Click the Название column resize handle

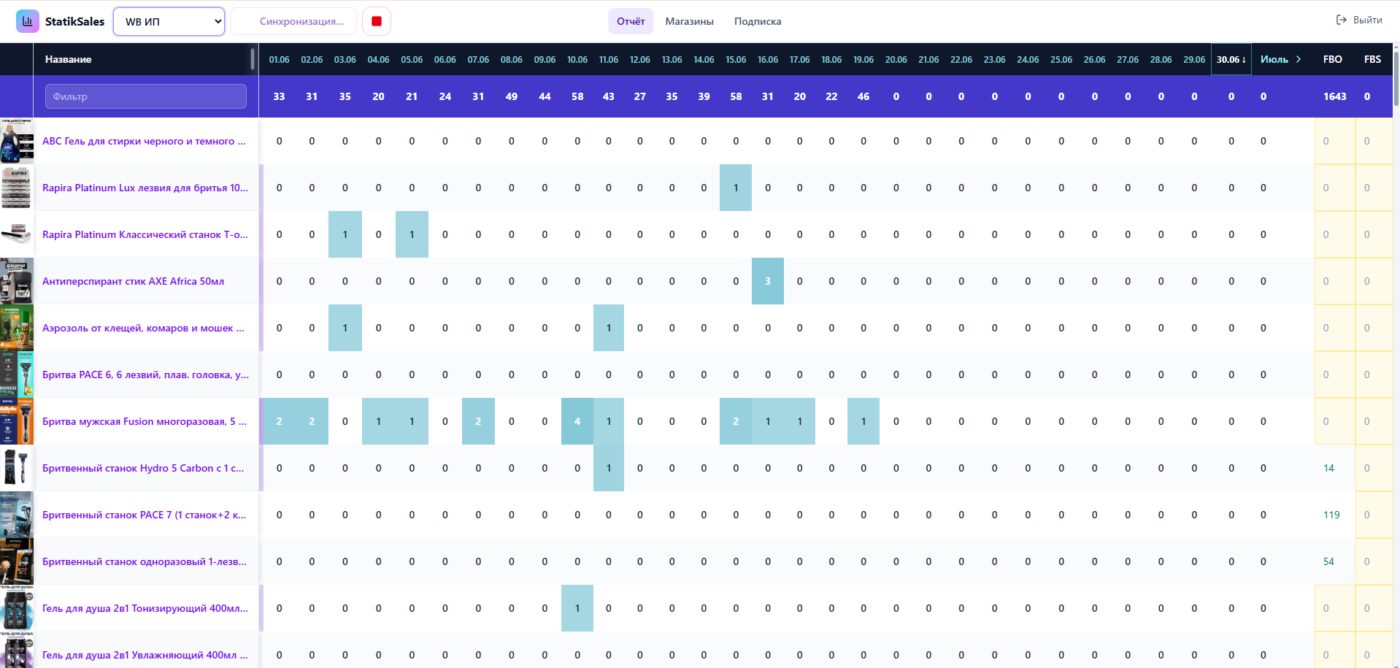point(253,60)
